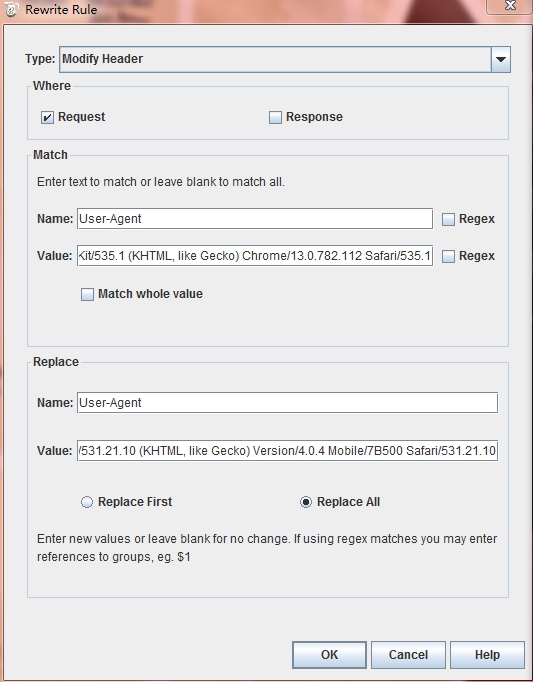
Task: Select the Modify Header combo box
Action: click(285, 59)
